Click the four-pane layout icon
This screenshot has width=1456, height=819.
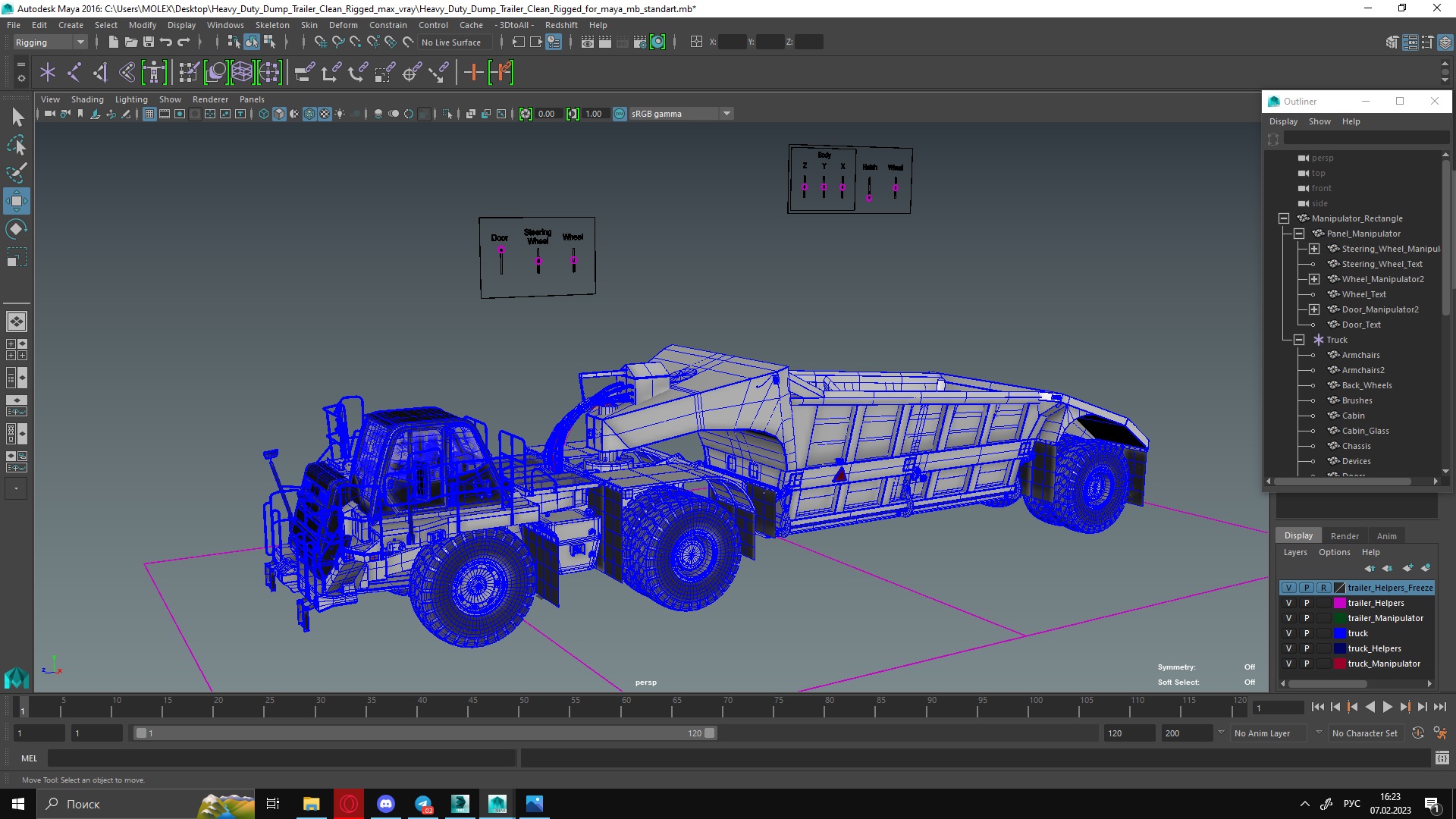pos(16,350)
